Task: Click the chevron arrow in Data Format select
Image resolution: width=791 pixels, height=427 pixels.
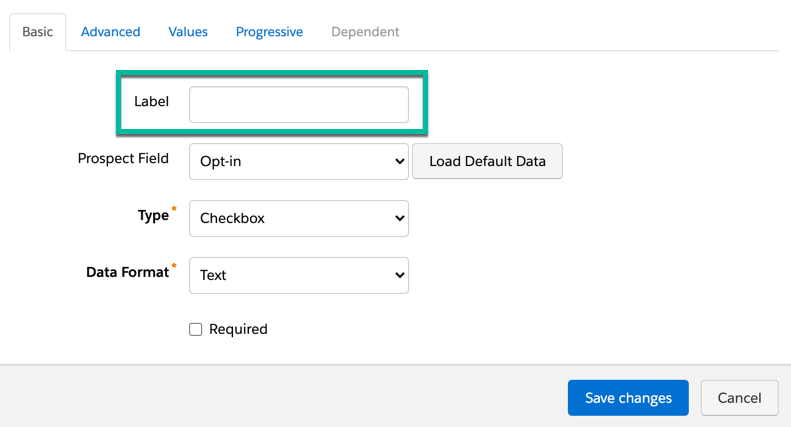Action: pyautogui.click(x=399, y=275)
